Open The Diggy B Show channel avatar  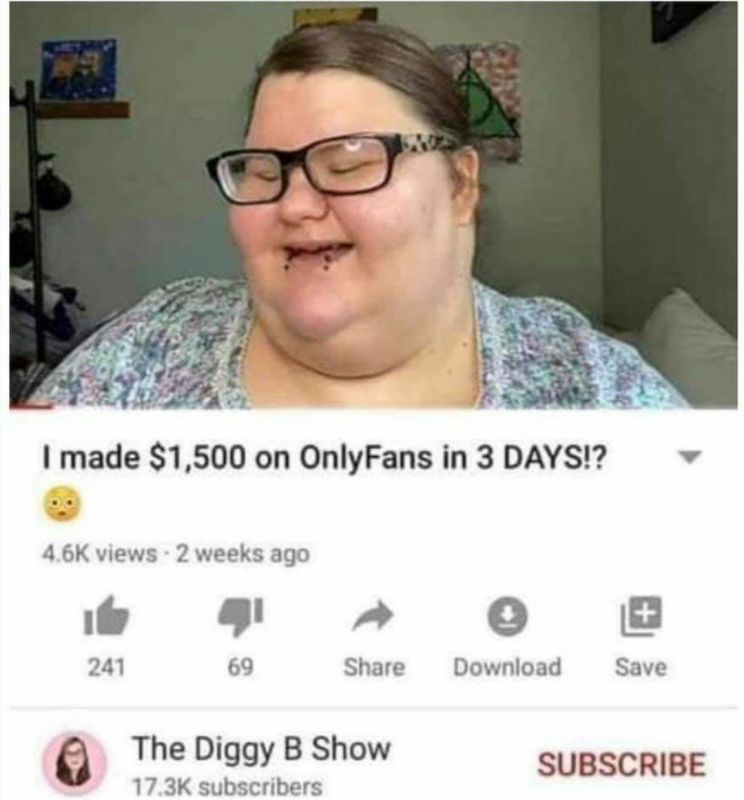[x=74, y=763]
